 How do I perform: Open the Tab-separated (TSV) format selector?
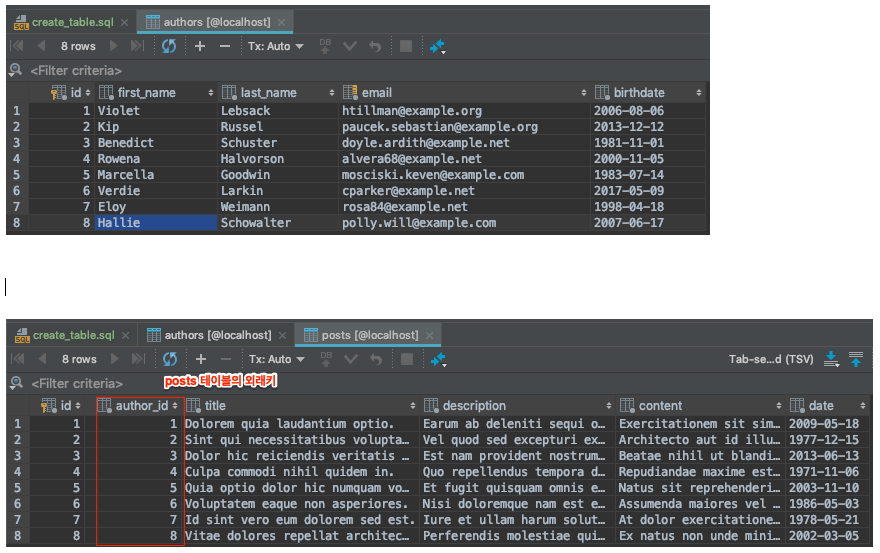pos(771,359)
